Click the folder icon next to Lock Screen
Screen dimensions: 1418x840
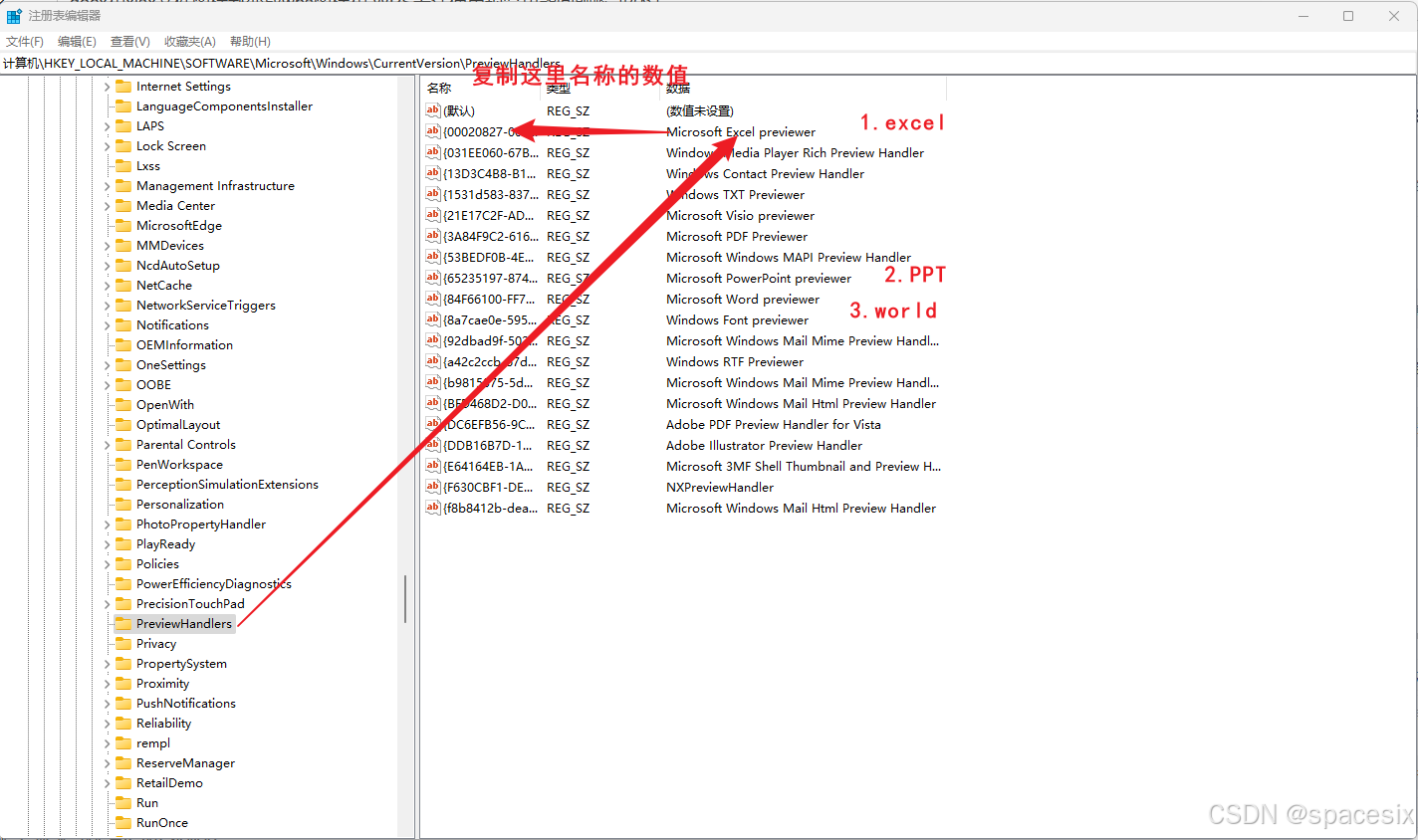click(x=123, y=146)
